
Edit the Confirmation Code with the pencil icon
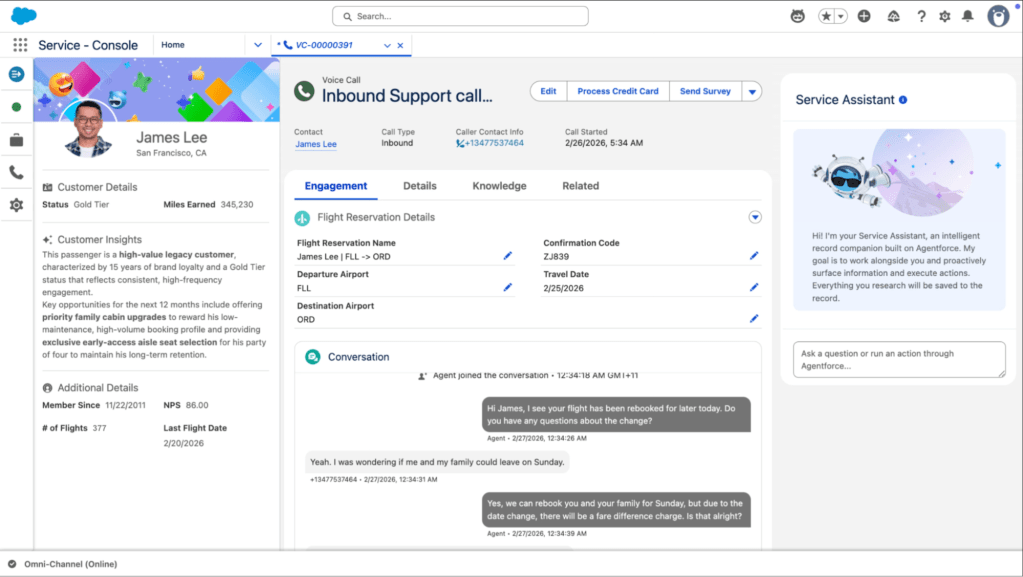754,255
